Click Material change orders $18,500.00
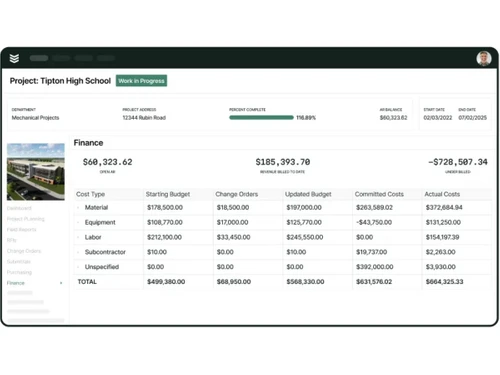The width and height of the screenshot is (500, 375). click(233, 207)
